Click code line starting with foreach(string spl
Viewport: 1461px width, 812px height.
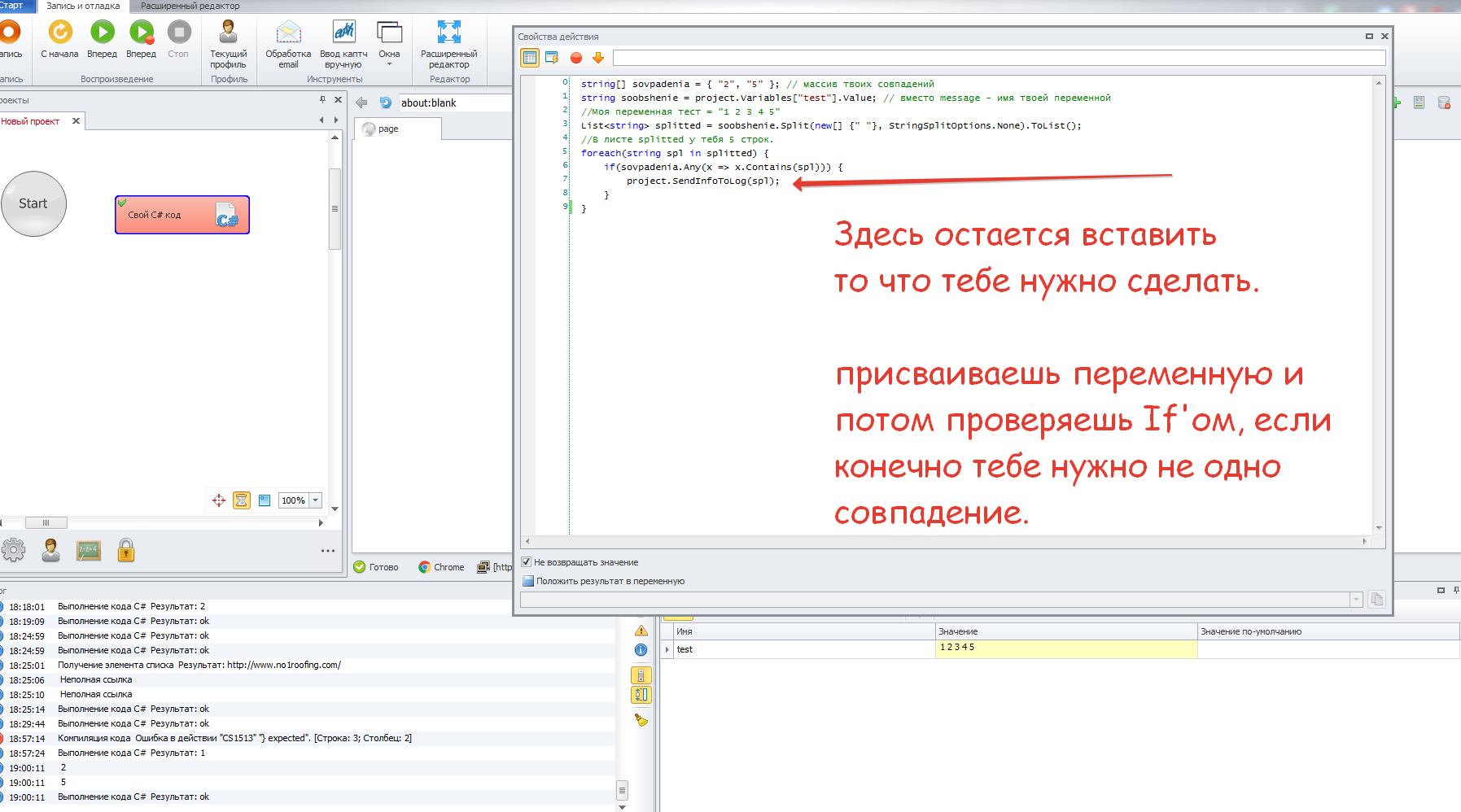point(674,153)
